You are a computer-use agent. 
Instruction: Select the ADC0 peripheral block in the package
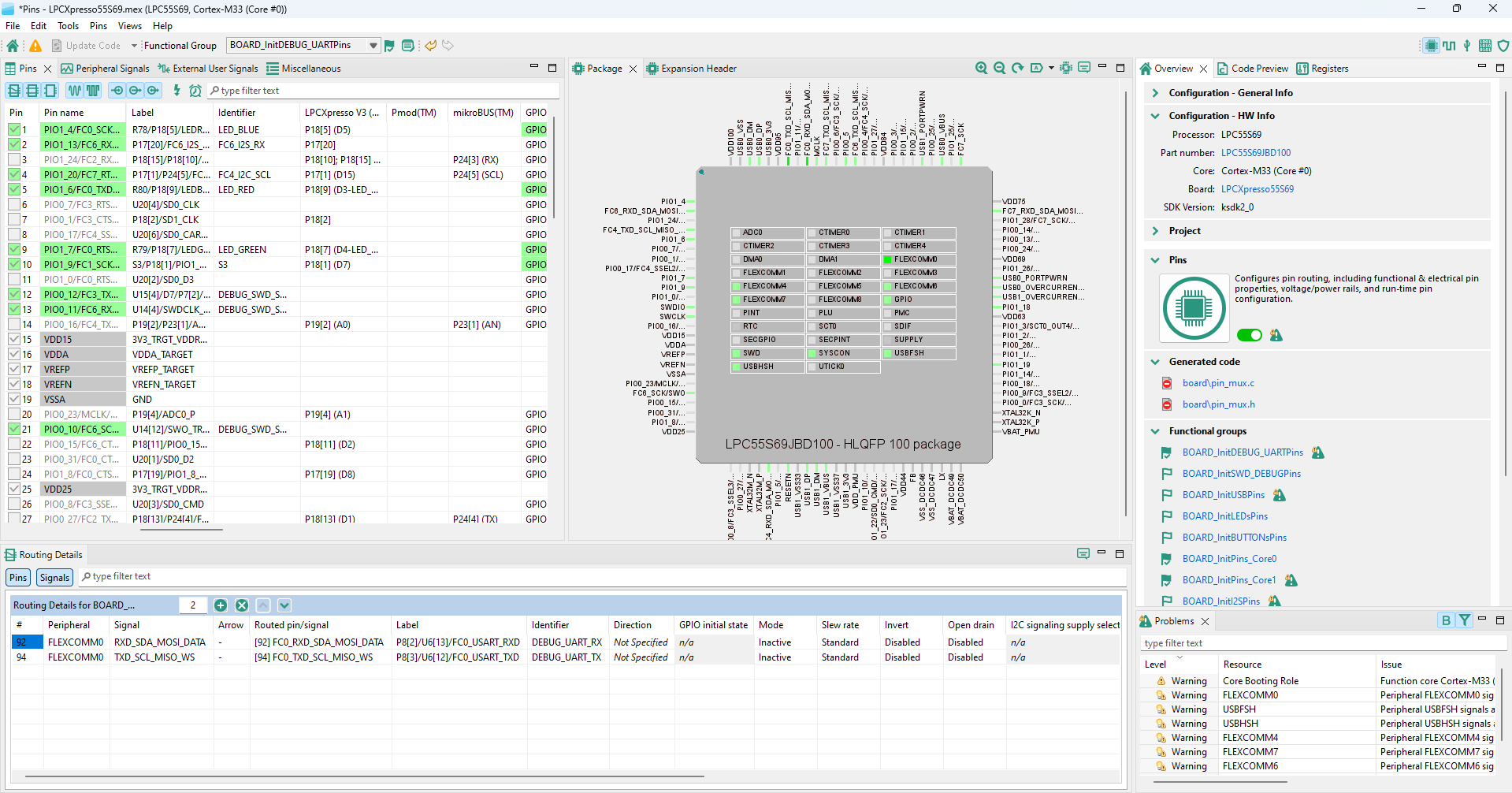pyautogui.click(x=767, y=233)
